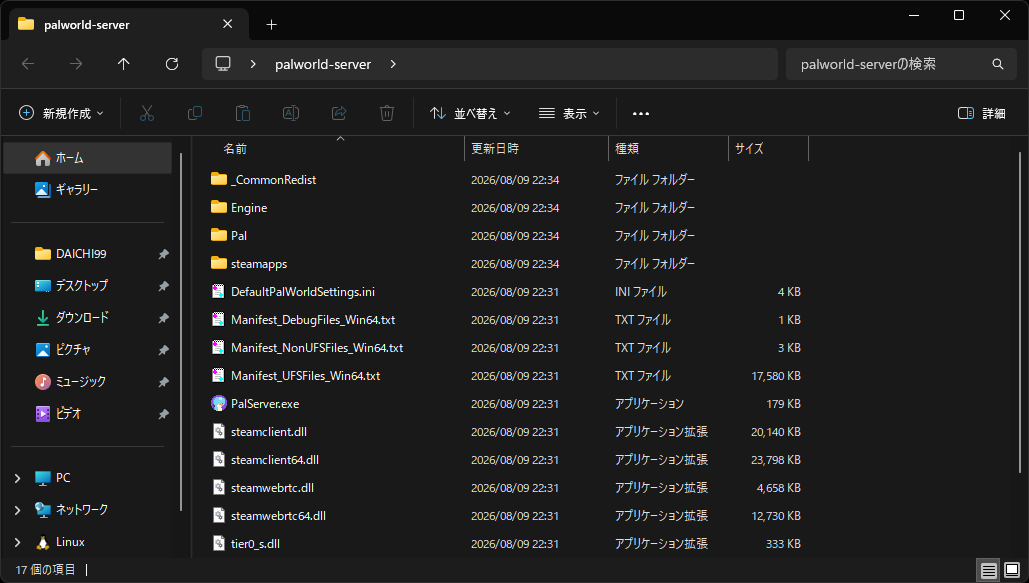Click the Delete trash can icon
Viewport: 1029px width, 583px height.
(387, 114)
